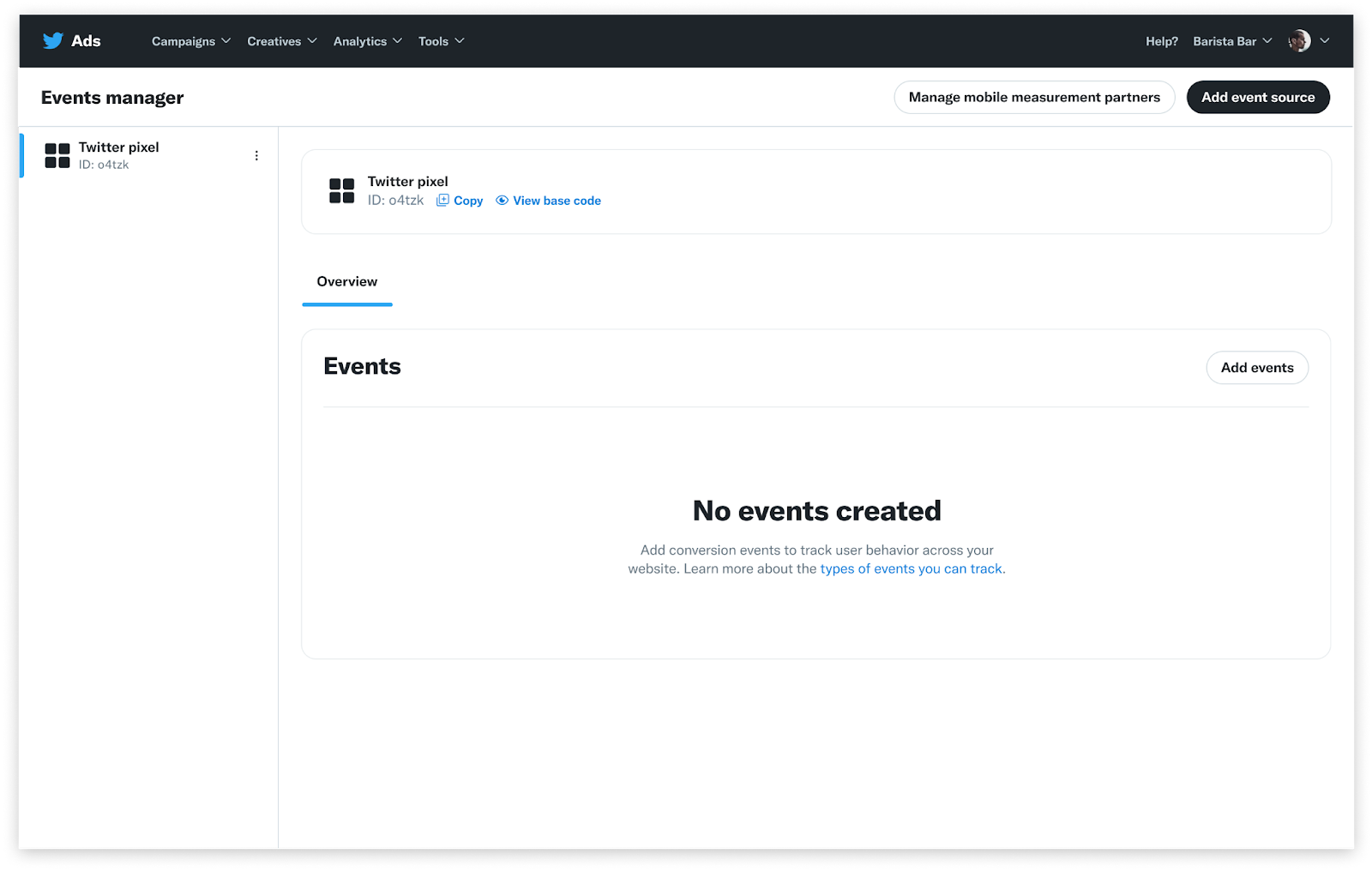The image size is (1372, 878).
Task: Switch to the Overview tab
Action: pyautogui.click(x=346, y=281)
